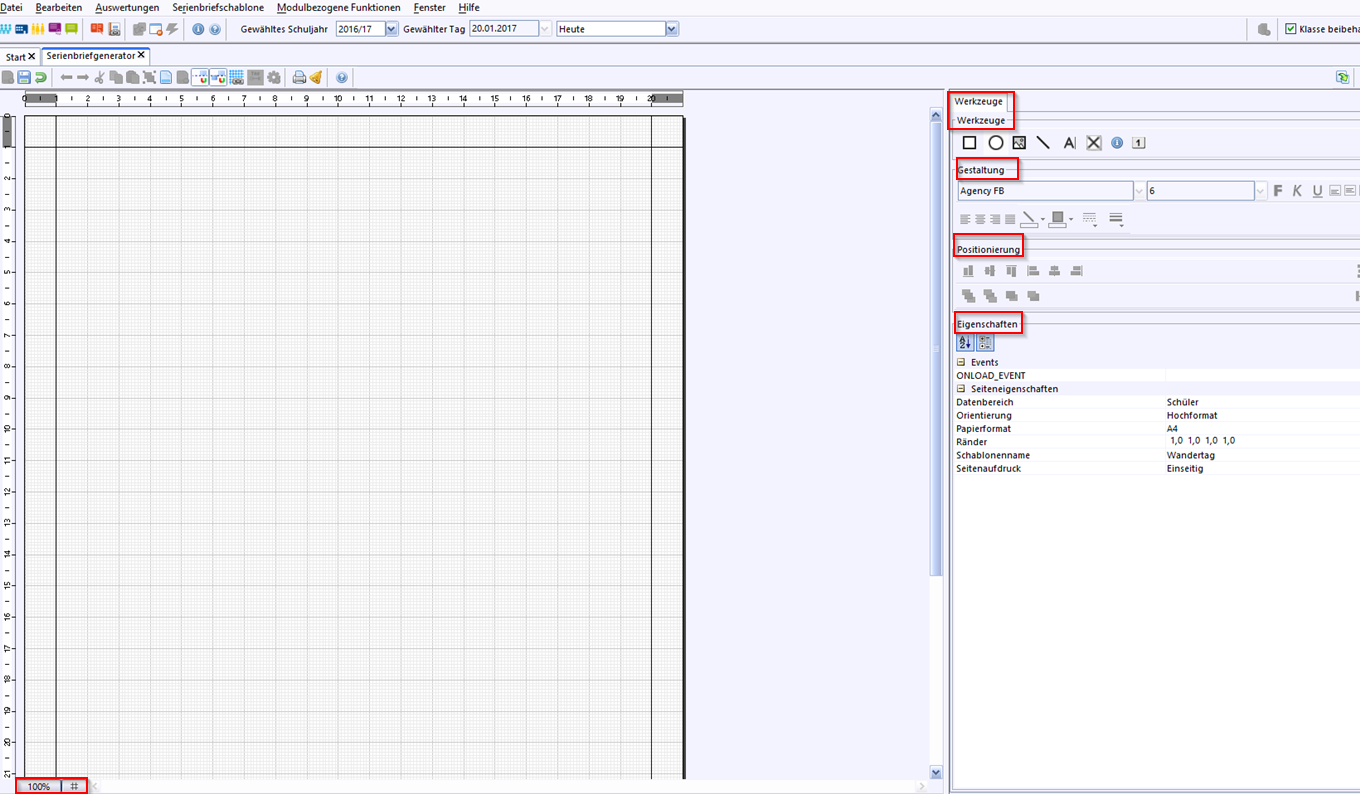Image resolution: width=1360 pixels, height=794 pixels.
Task: Toggle alphabetical sort of properties
Action: coord(965,342)
